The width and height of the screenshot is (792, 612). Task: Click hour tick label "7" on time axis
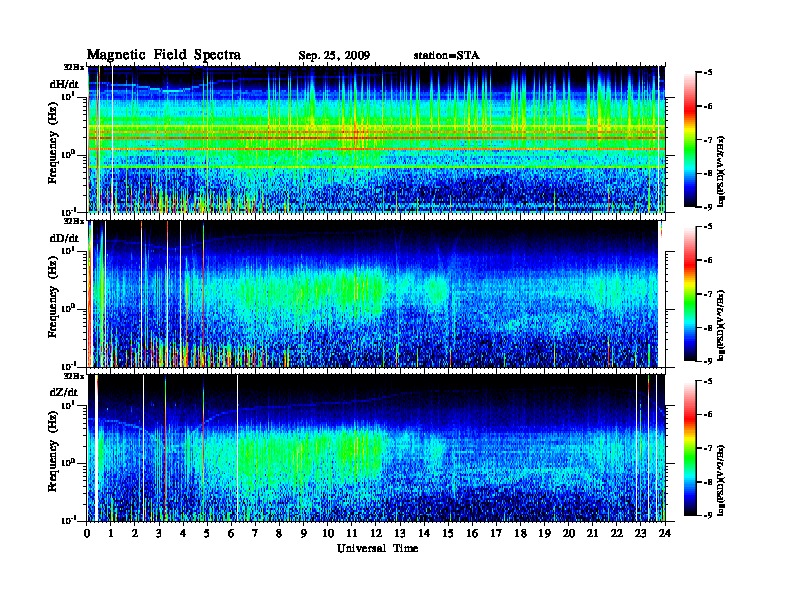255,533
